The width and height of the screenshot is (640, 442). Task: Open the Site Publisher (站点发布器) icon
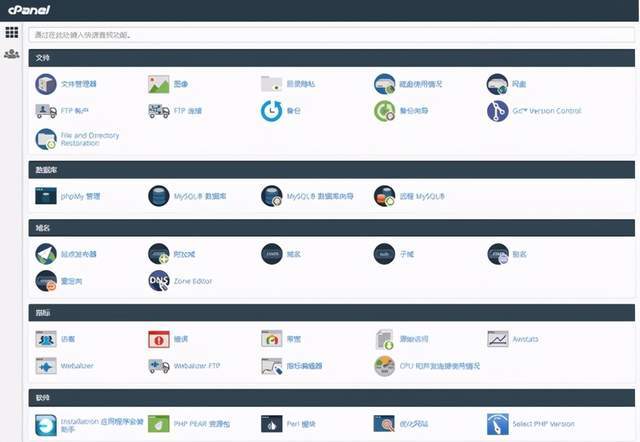pos(46,254)
